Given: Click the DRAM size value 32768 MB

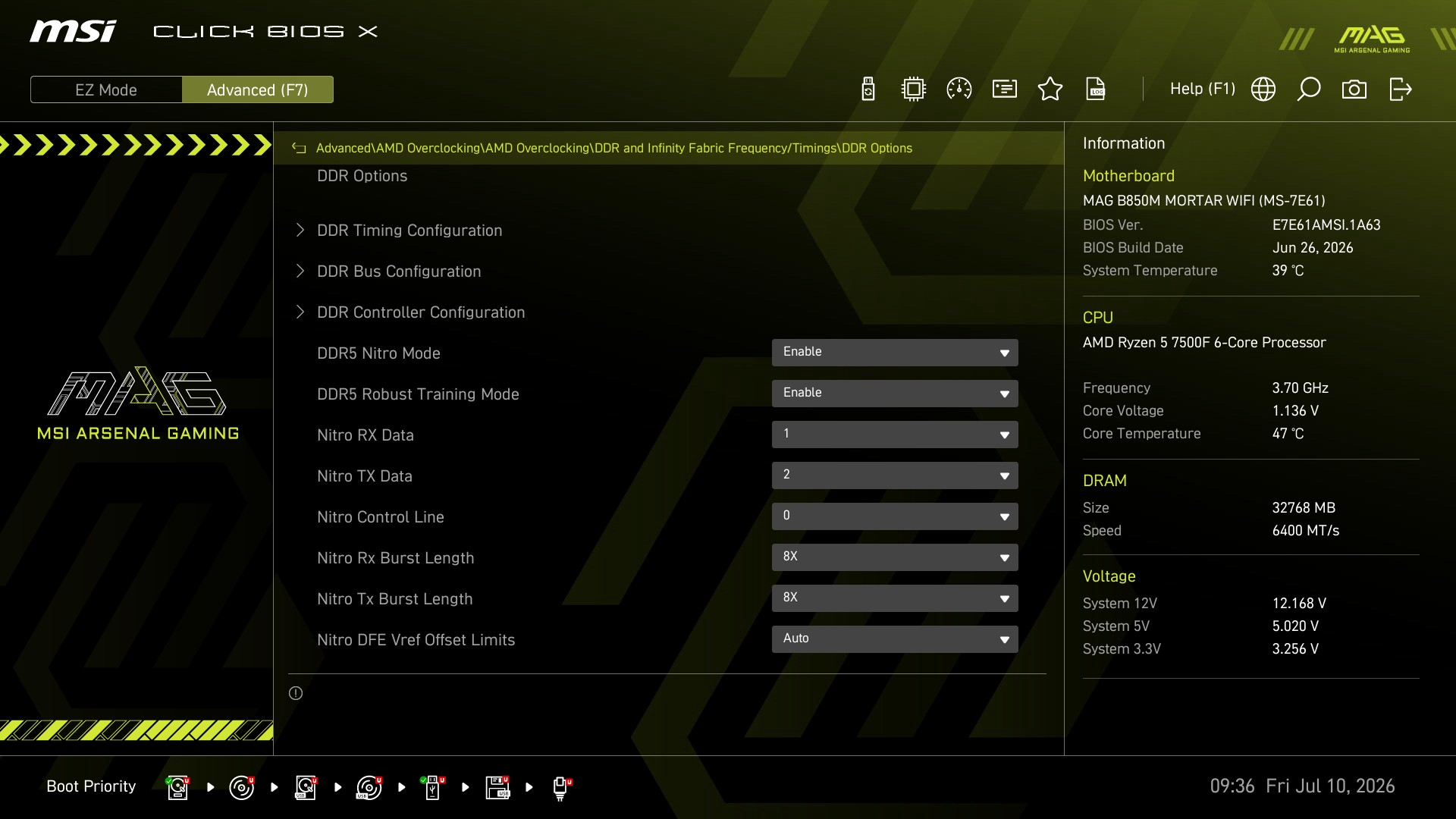Looking at the screenshot, I should pyautogui.click(x=1304, y=508).
